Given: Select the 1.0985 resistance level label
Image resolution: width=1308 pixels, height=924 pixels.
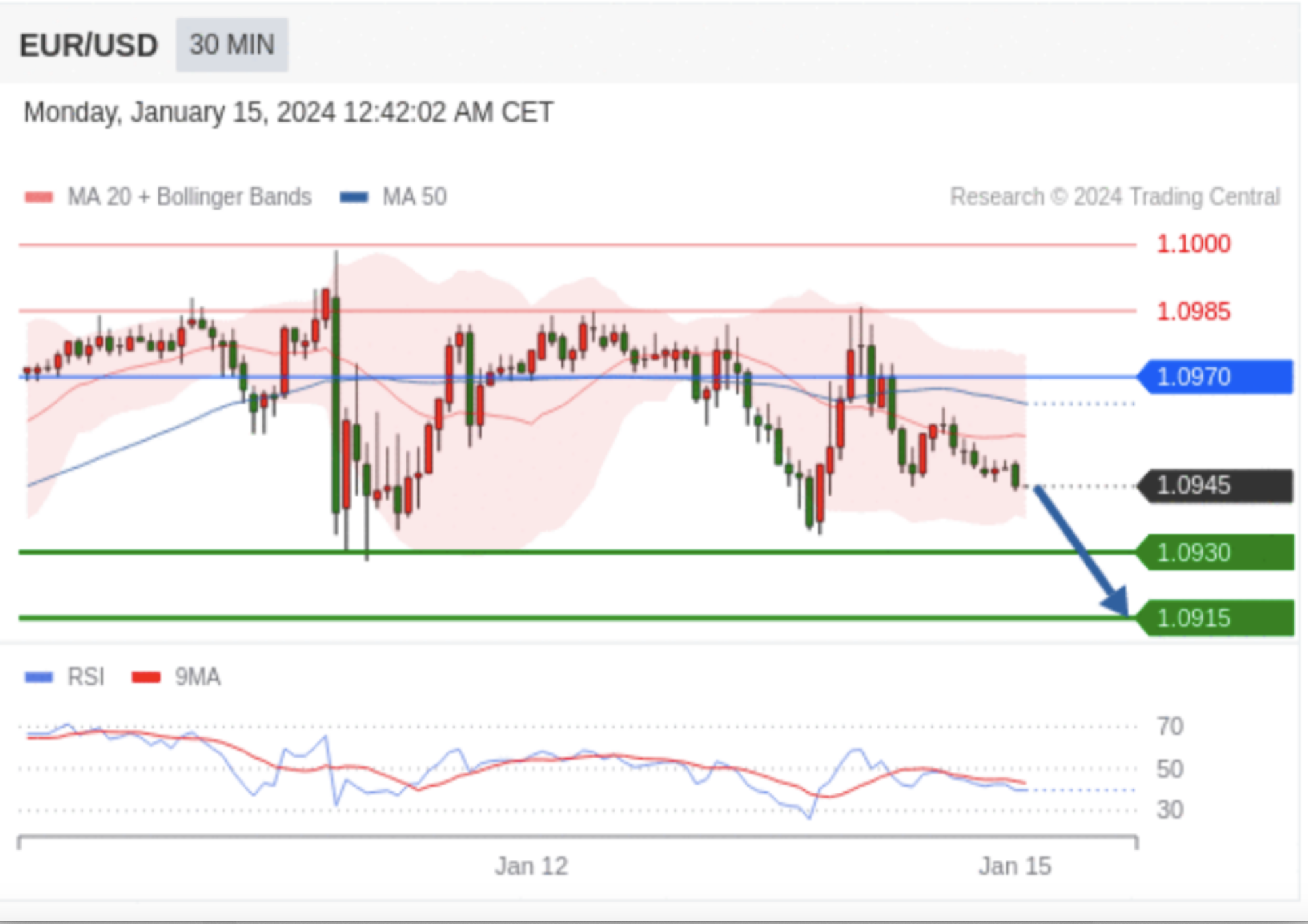Looking at the screenshot, I should (x=1194, y=312).
